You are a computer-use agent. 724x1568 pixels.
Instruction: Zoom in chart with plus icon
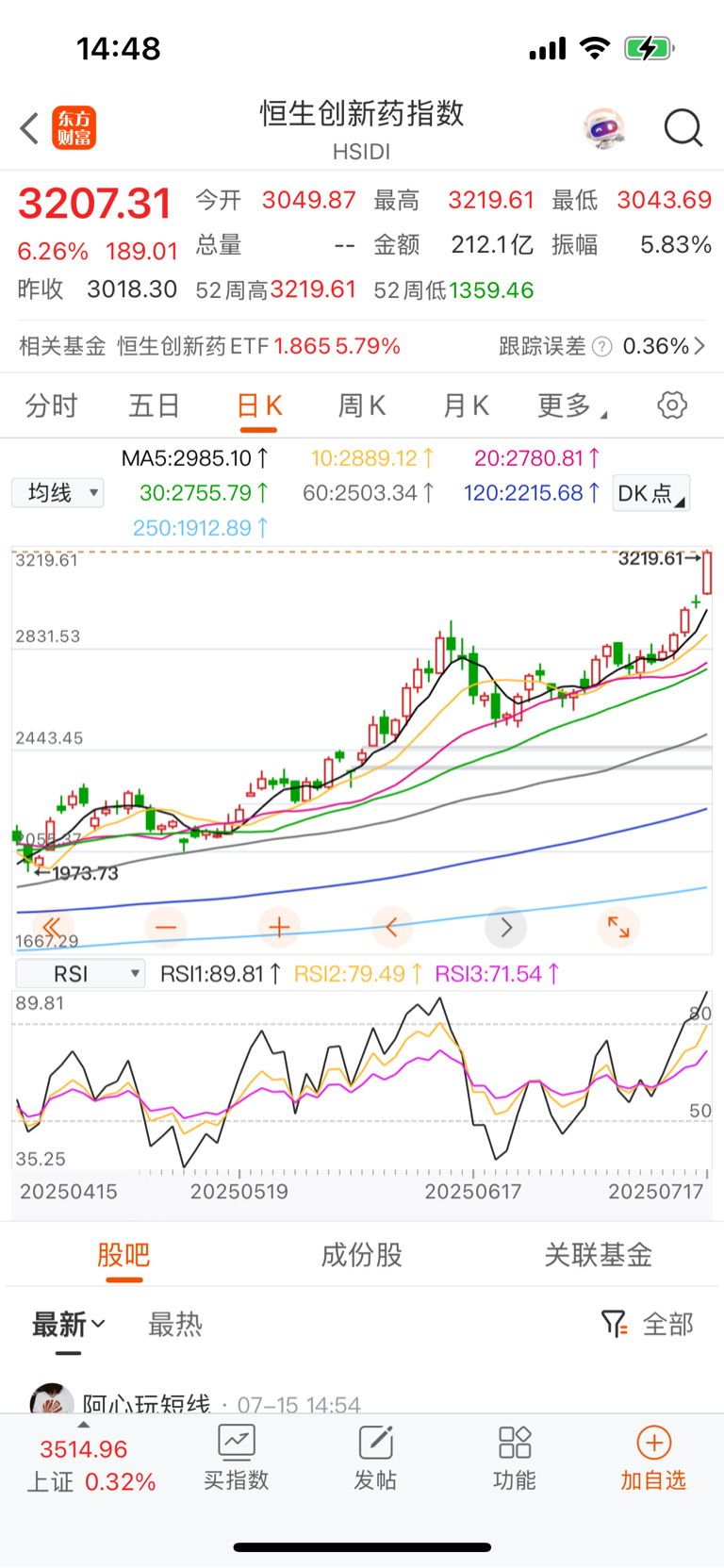pos(279,928)
